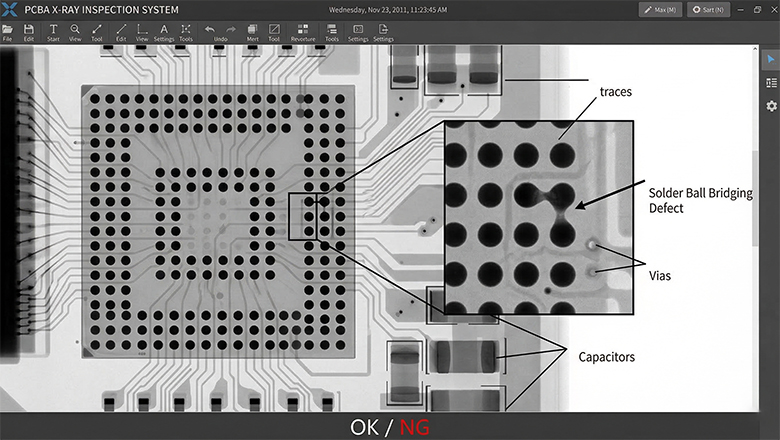Click the selection-box Tools icon

point(186,30)
